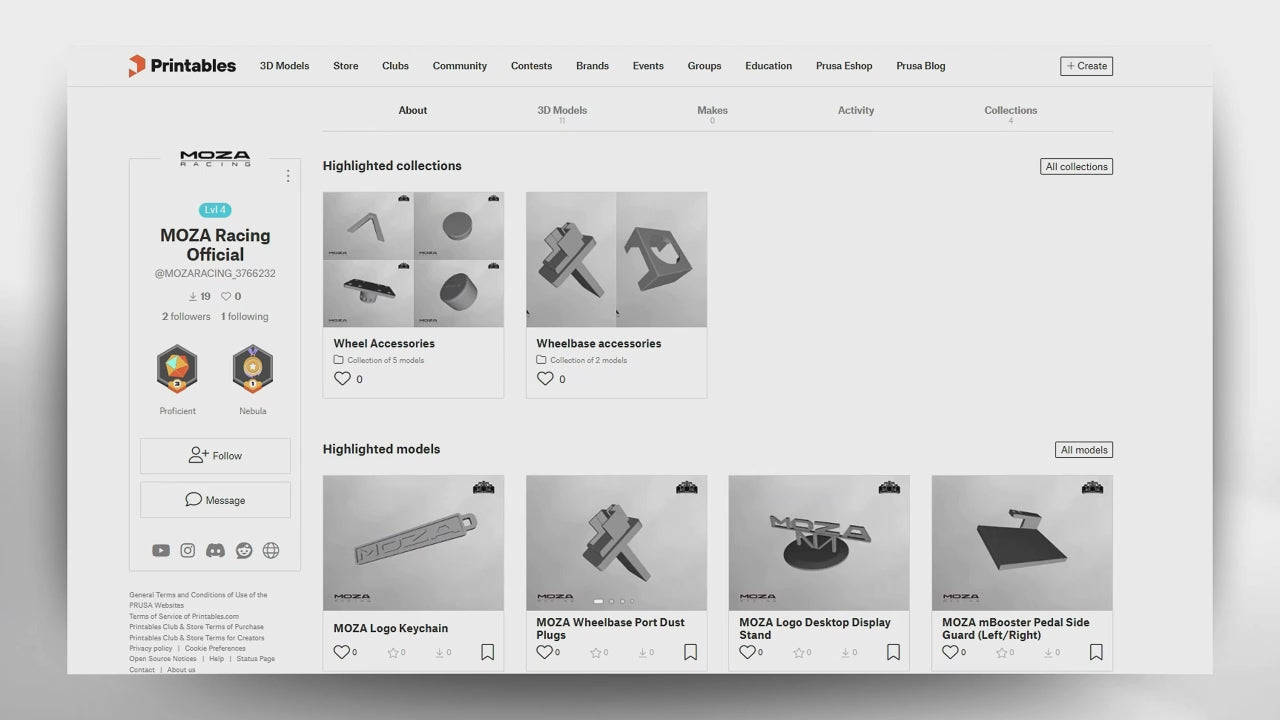Image resolution: width=1280 pixels, height=720 pixels.
Task: Click the Follow button
Action: 215,456
